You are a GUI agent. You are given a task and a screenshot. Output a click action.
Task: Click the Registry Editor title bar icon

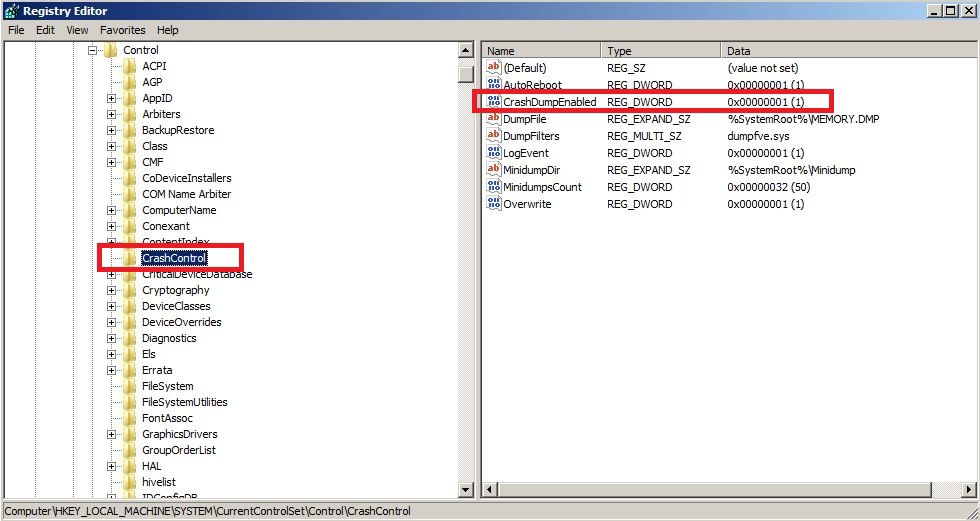coord(11,11)
